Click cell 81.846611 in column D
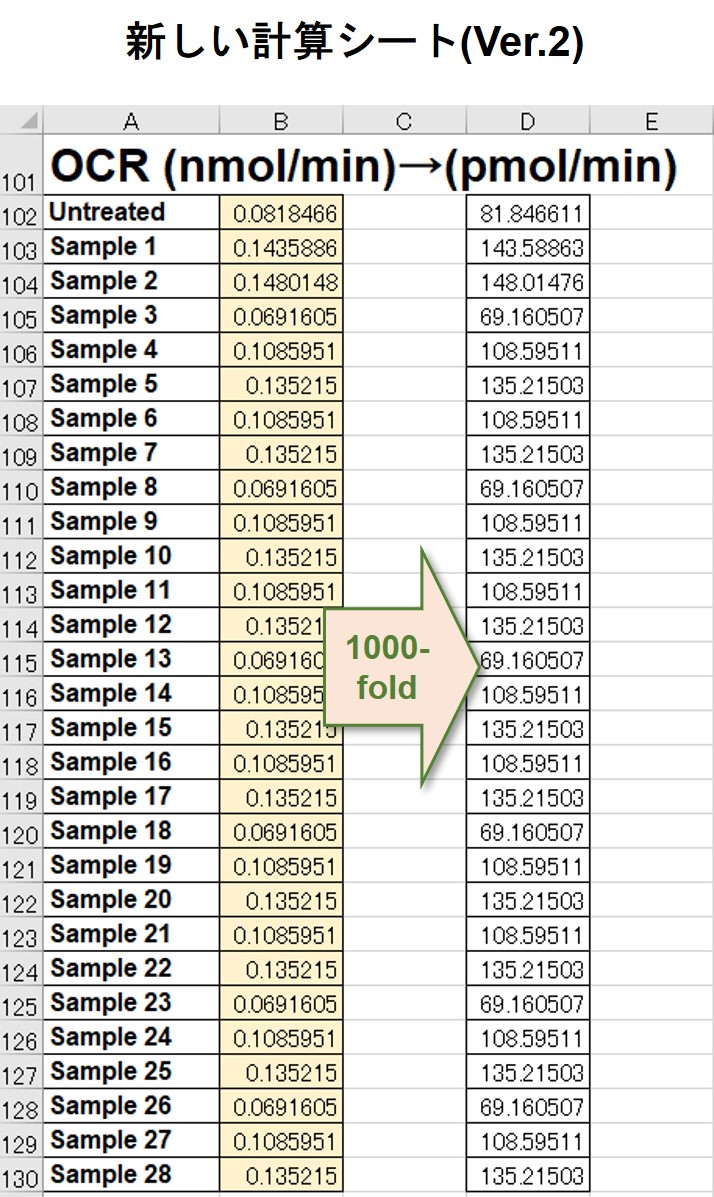714x1197 pixels. 528,212
